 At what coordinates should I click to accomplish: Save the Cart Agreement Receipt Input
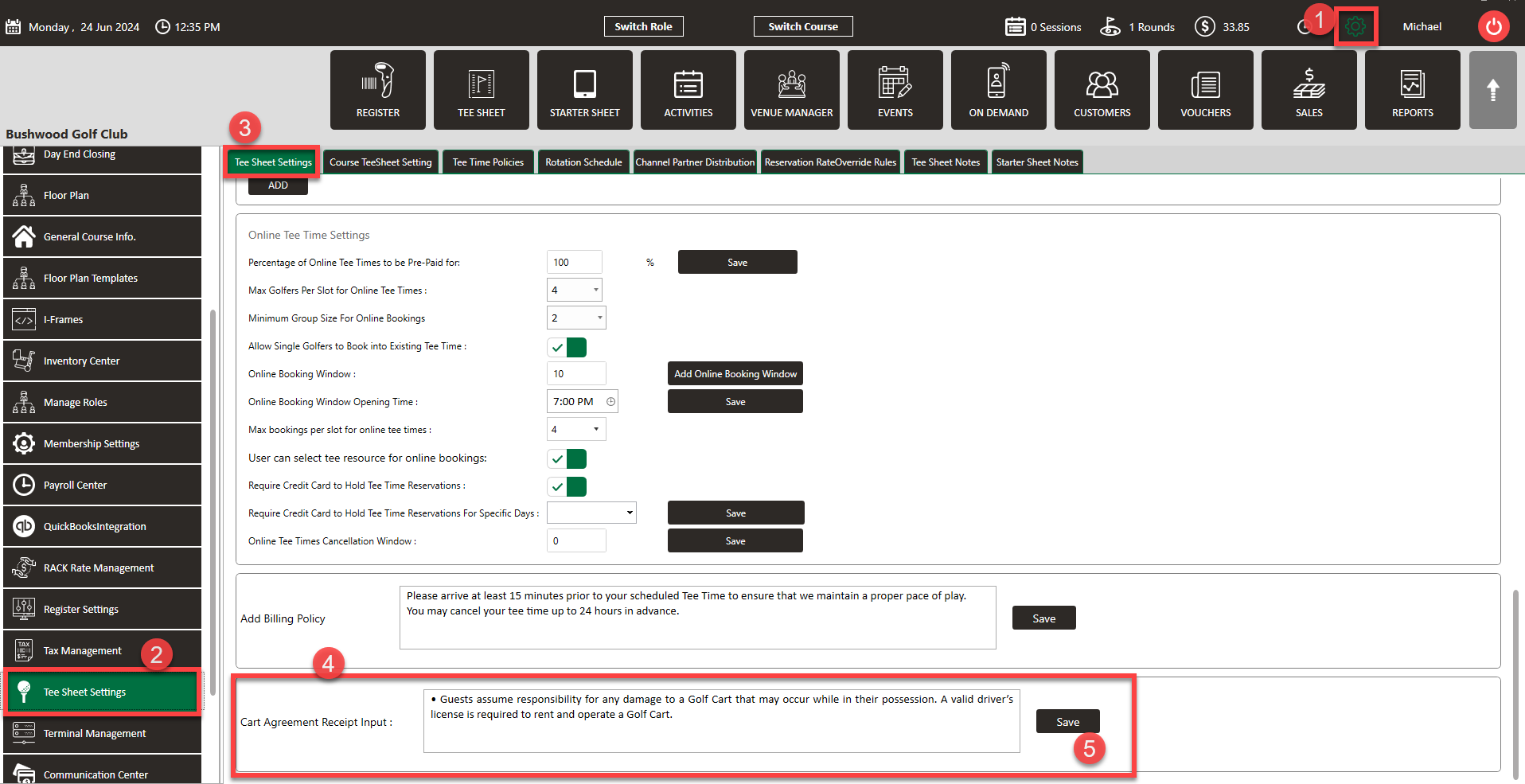tap(1067, 721)
